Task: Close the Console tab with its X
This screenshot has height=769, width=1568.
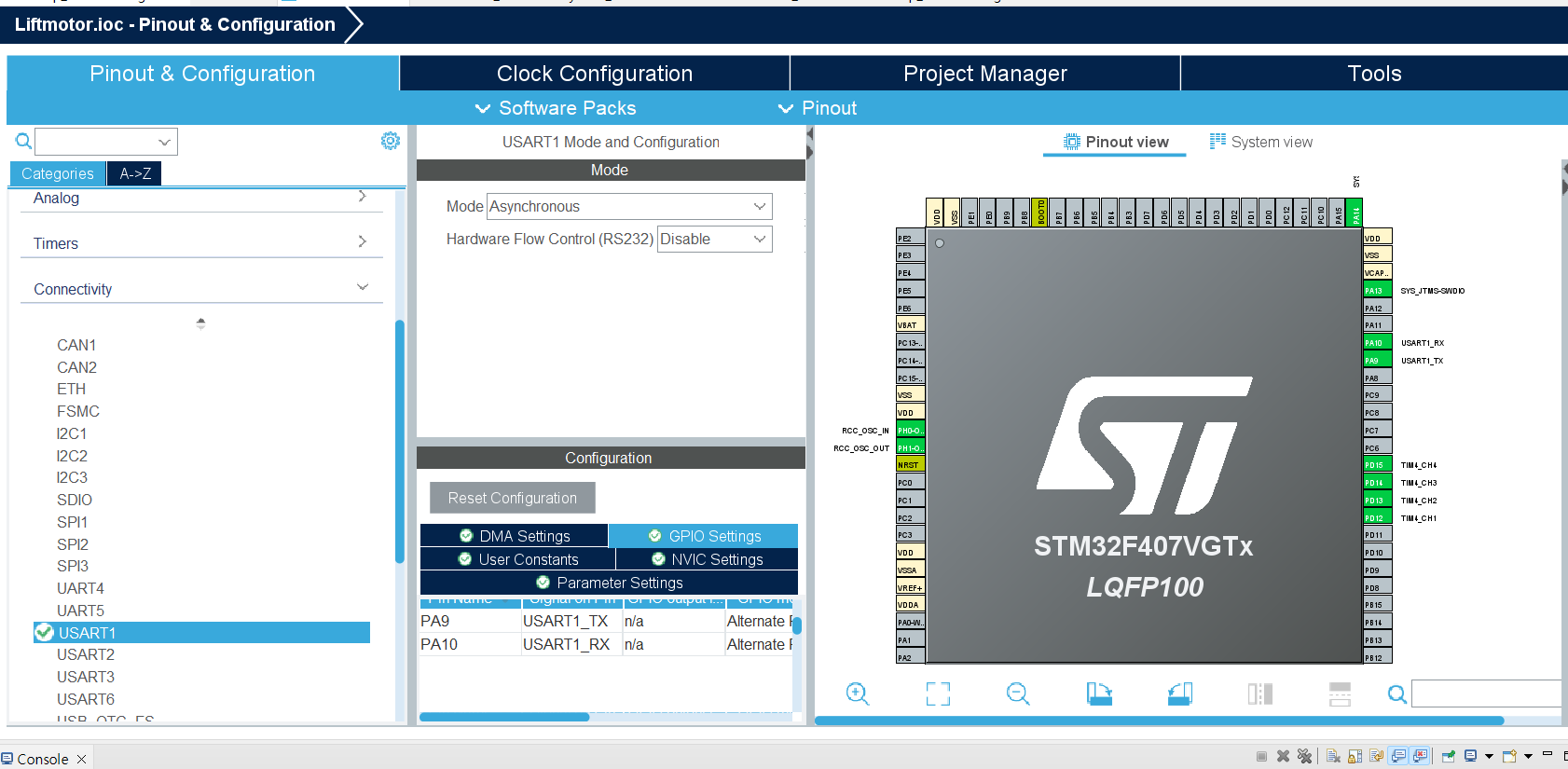Action: pos(82,759)
